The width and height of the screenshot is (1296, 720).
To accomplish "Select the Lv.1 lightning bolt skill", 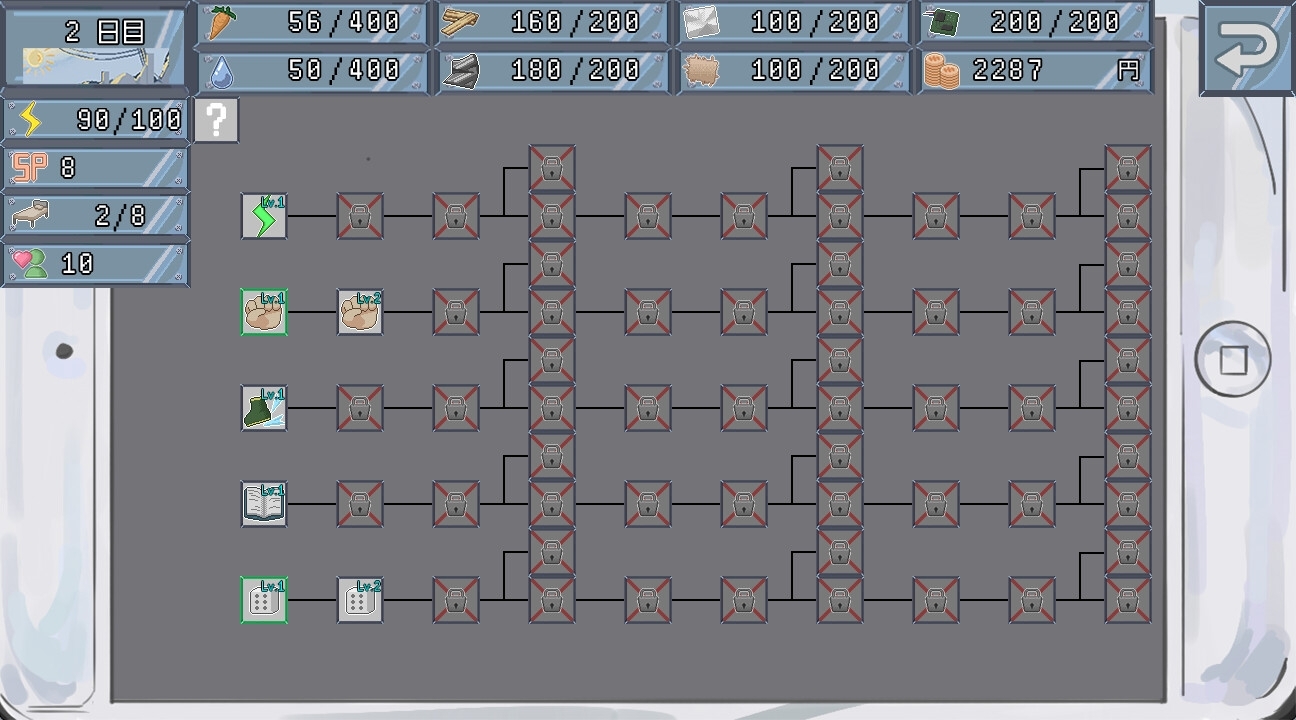I will 264,216.
